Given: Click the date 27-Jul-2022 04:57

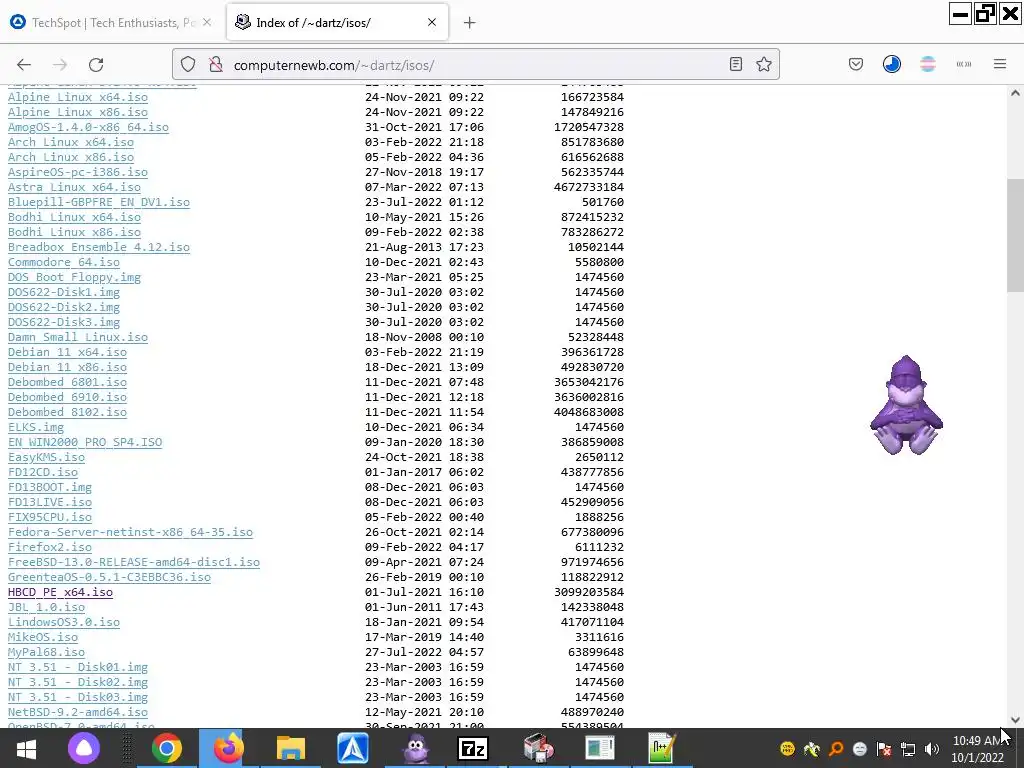Looking at the screenshot, I should point(424,653).
